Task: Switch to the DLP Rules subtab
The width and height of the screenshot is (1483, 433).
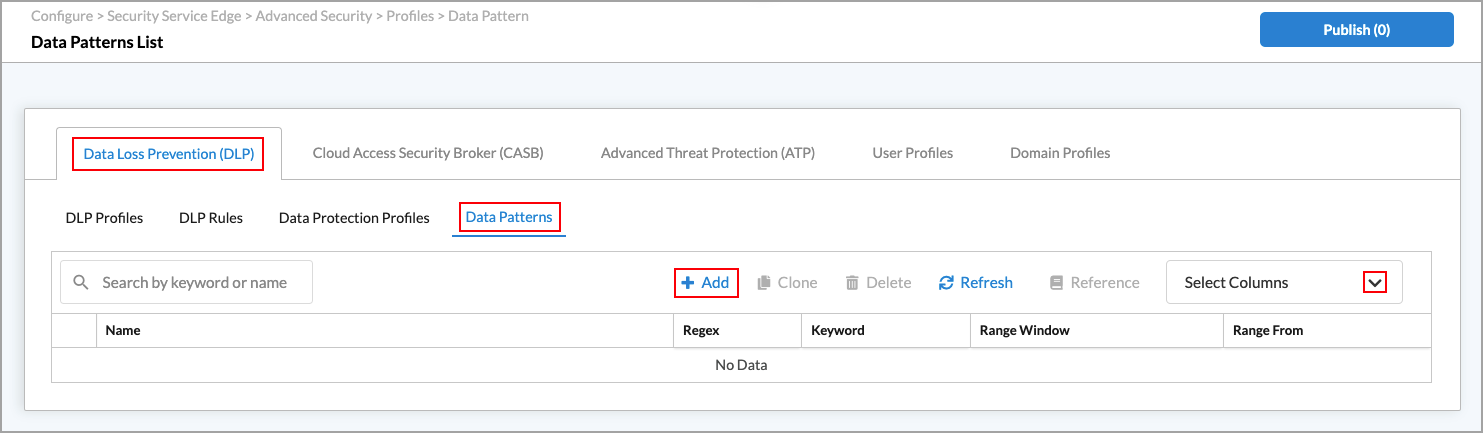Action: (211, 217)
